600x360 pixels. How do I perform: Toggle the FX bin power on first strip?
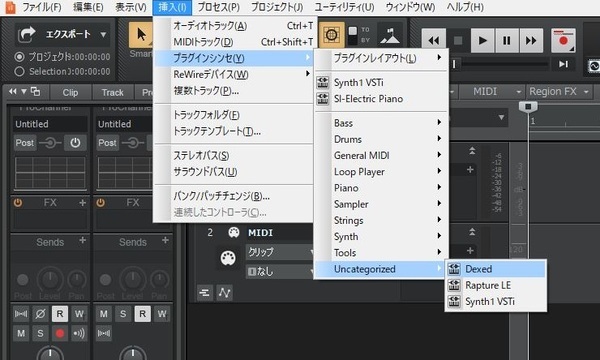(x=18, y=203)
